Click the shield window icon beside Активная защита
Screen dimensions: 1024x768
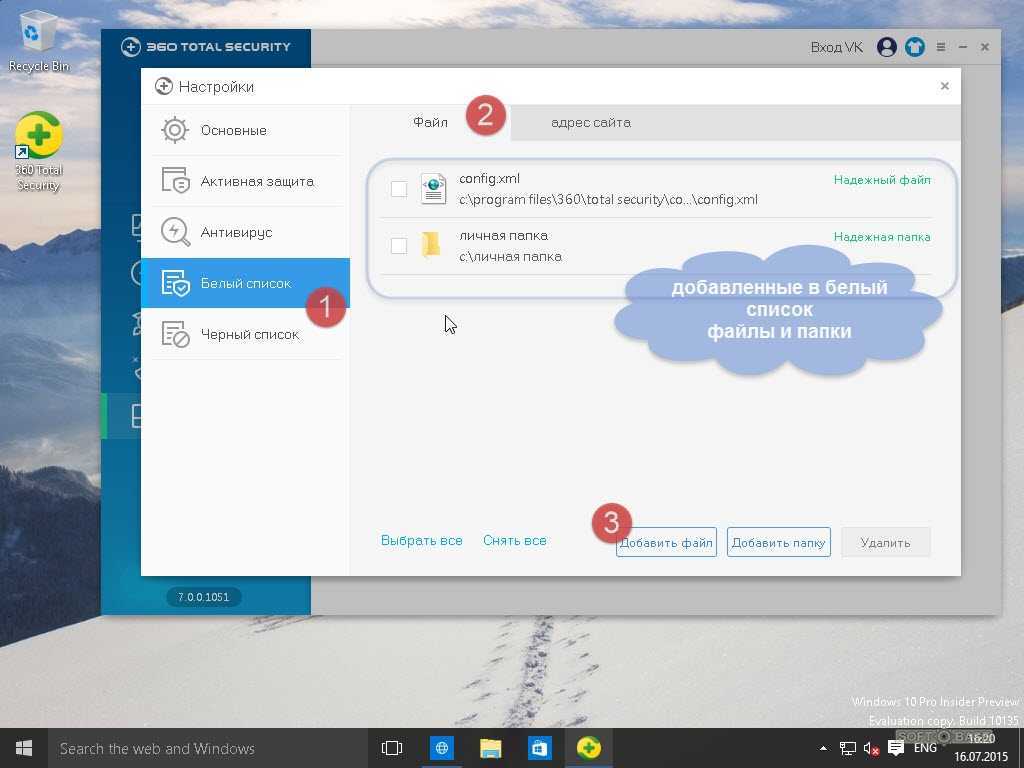pyautogui.click(x=175, y=181)
